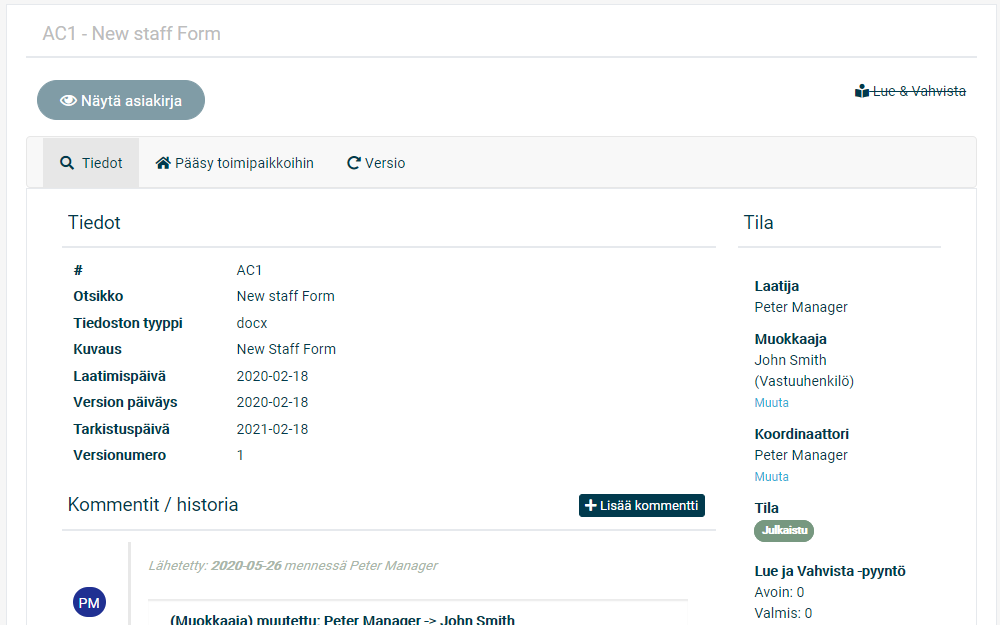Click the Vastuuhenkilö role label
This screenshot has width=1000, height=625.
coord(804,381)
